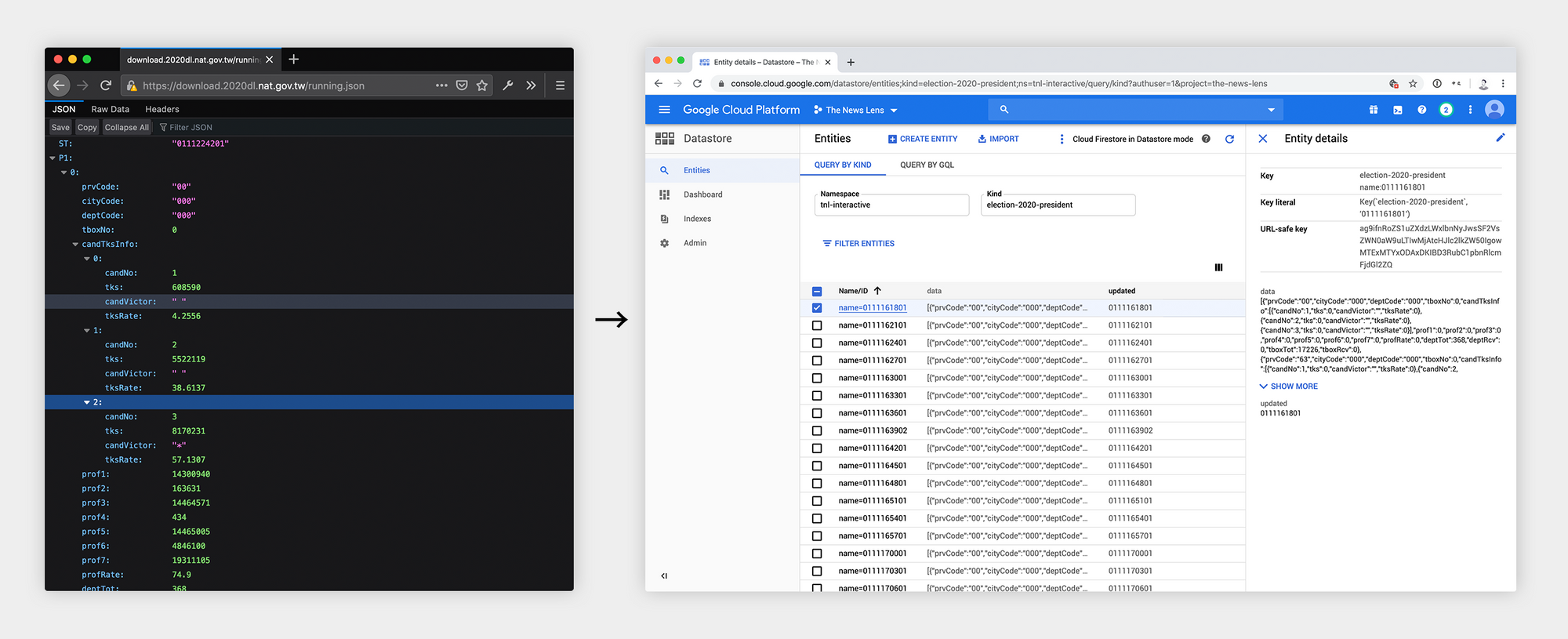This screenshot has width=1568, height=639.
Task: Open help for Cloud Firestore in Datastore mode
Action: (x=1206, y=139)
